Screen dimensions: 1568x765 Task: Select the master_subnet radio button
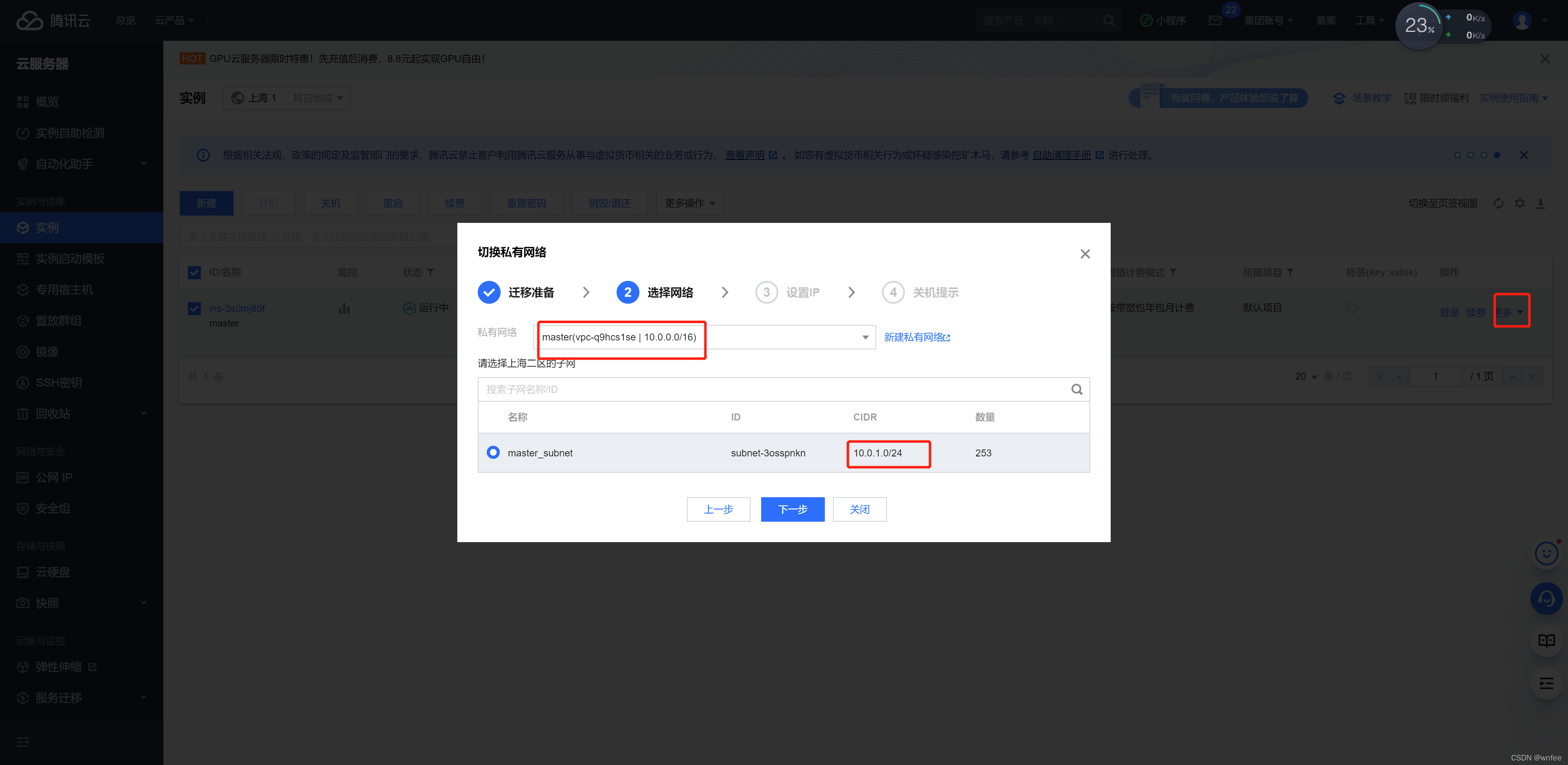click(493, 452)
